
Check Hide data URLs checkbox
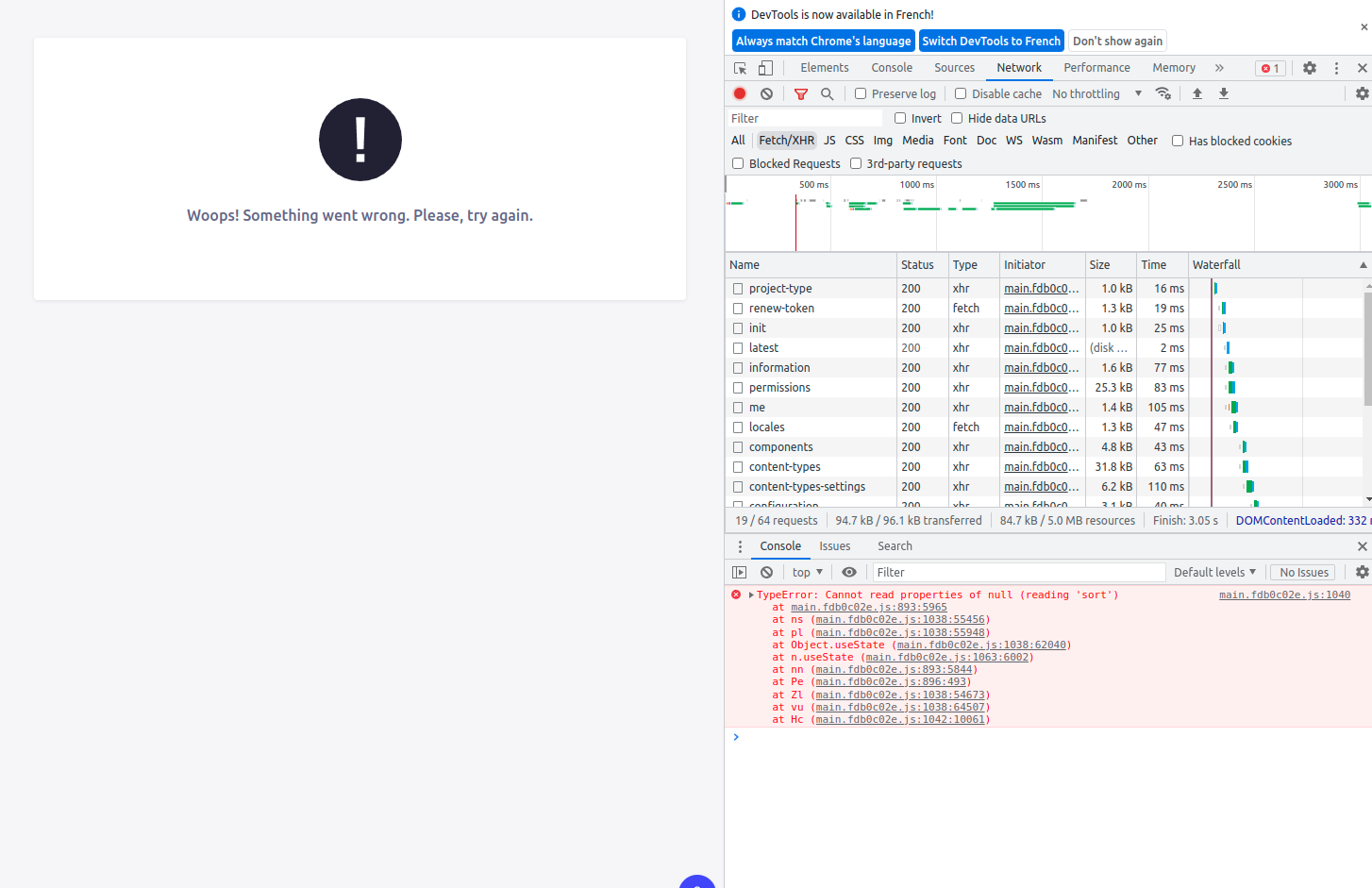(x=957, y=118)
